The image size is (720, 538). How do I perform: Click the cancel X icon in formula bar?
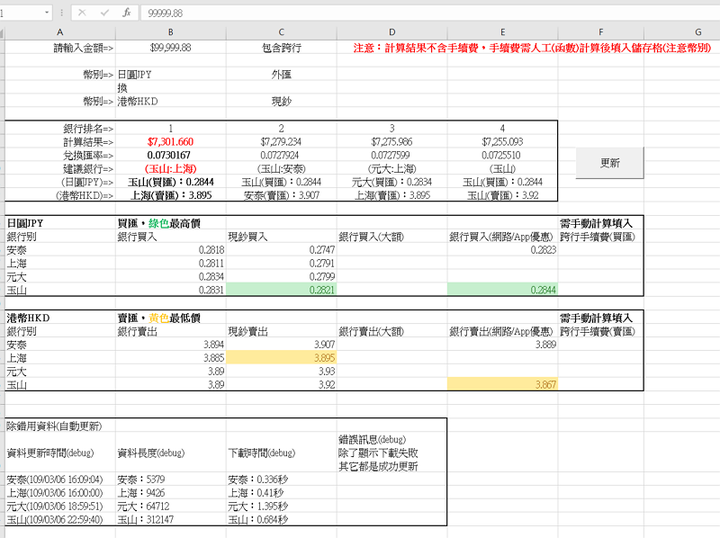82,13
